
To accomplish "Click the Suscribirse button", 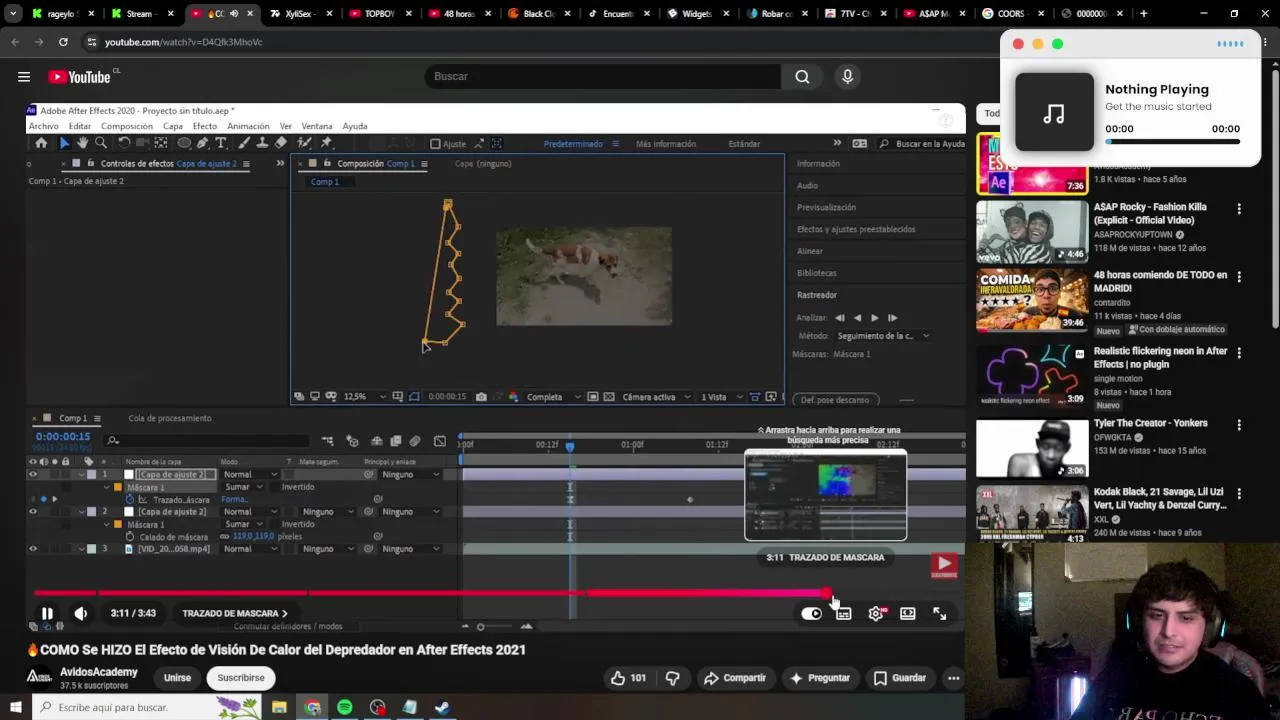I will pyautogui.click(x=241, y=678).
